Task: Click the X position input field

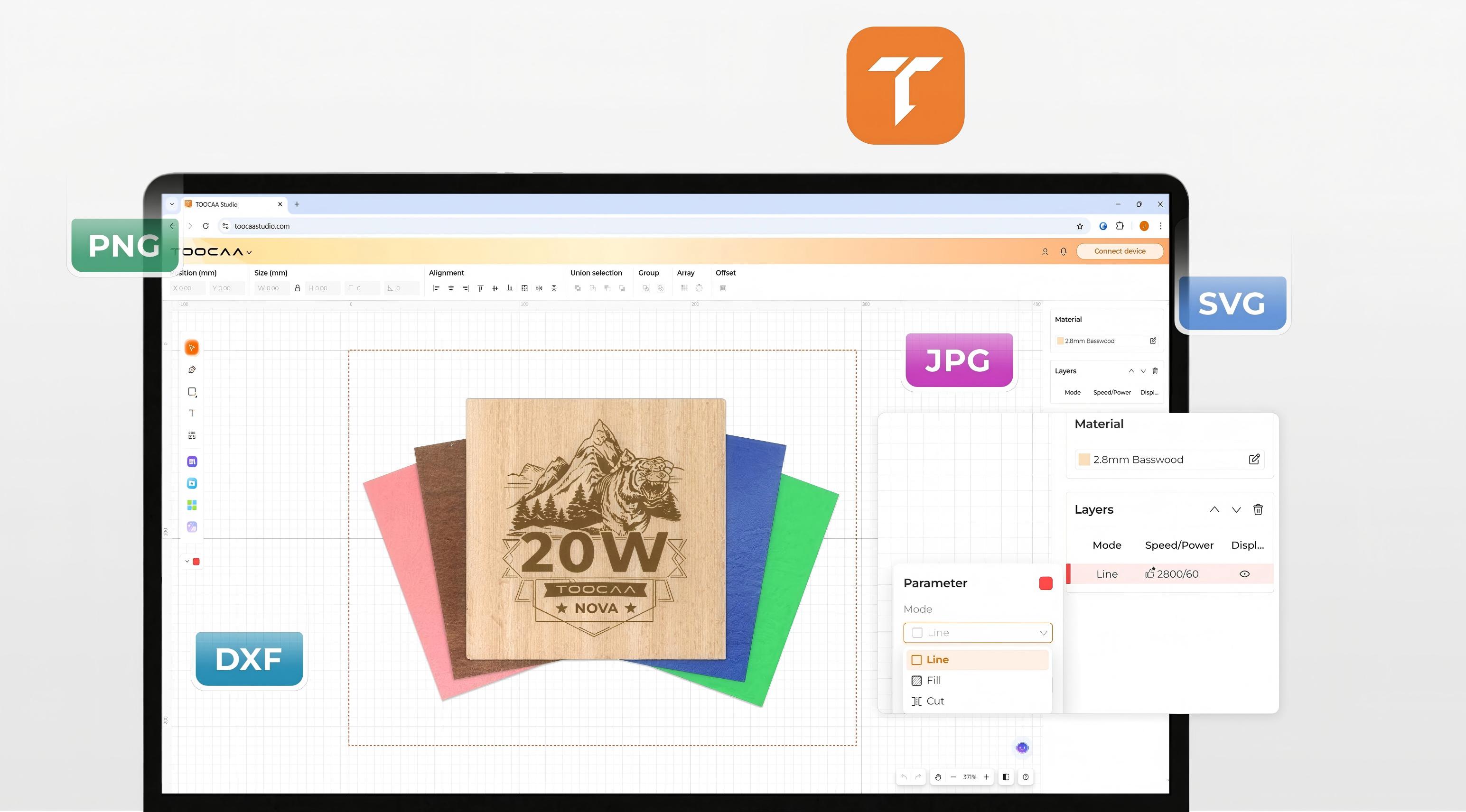Action: click(188, 288)
